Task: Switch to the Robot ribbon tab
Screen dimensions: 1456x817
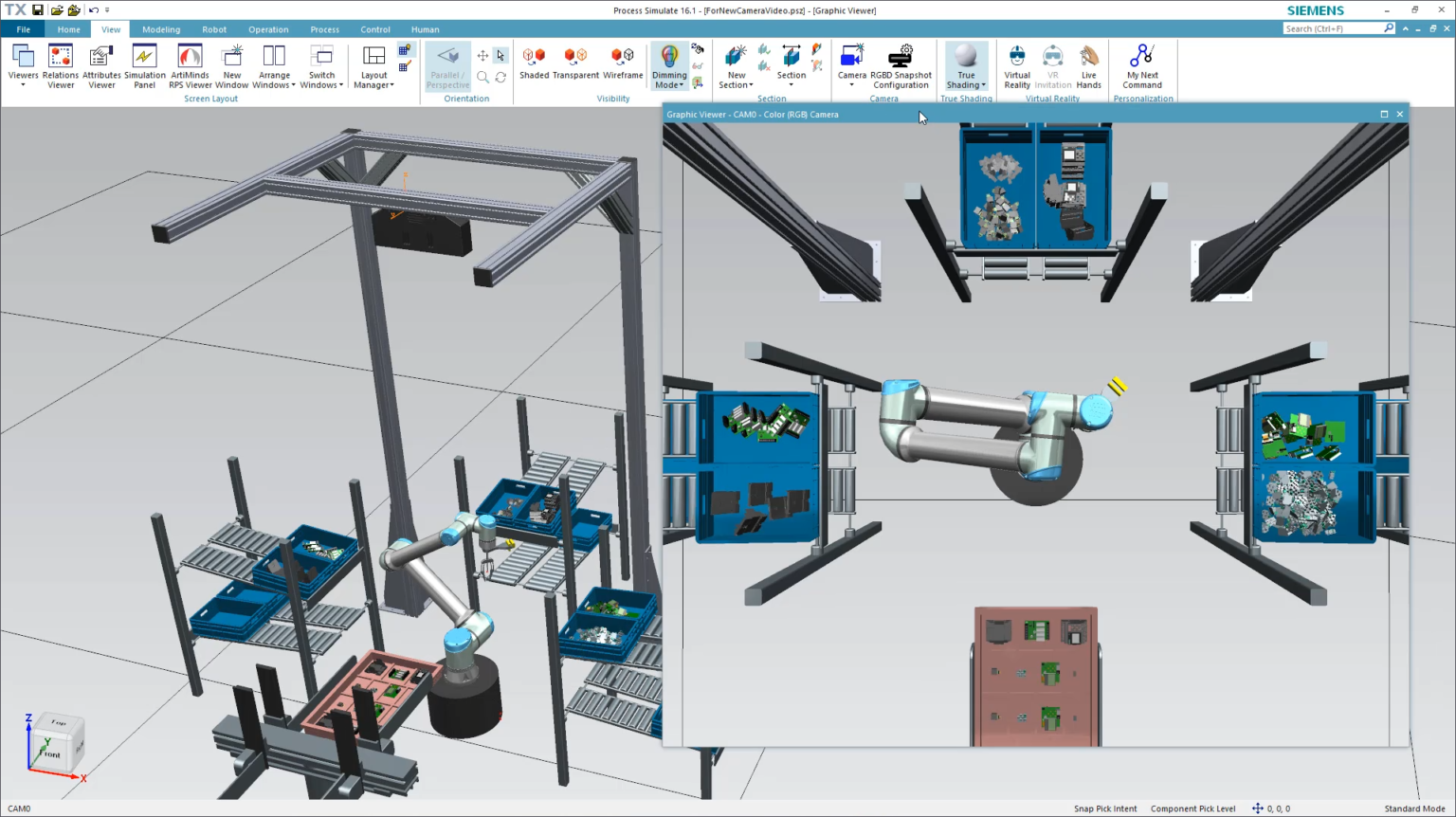Action: (213, 28)
